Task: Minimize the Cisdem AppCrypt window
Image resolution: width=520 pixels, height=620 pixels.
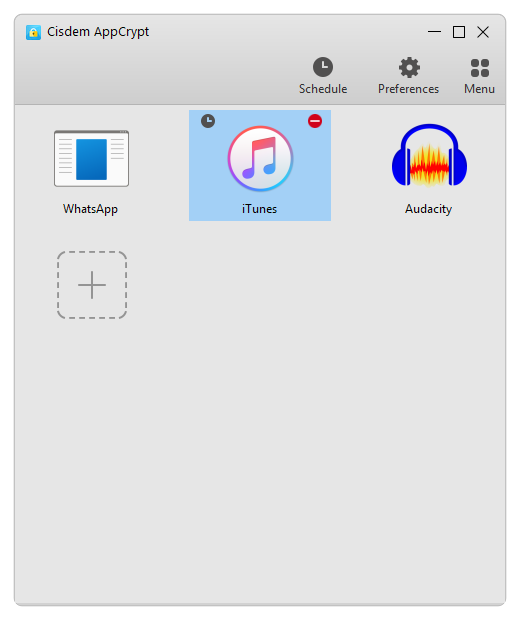Action: tap(434, 32)
